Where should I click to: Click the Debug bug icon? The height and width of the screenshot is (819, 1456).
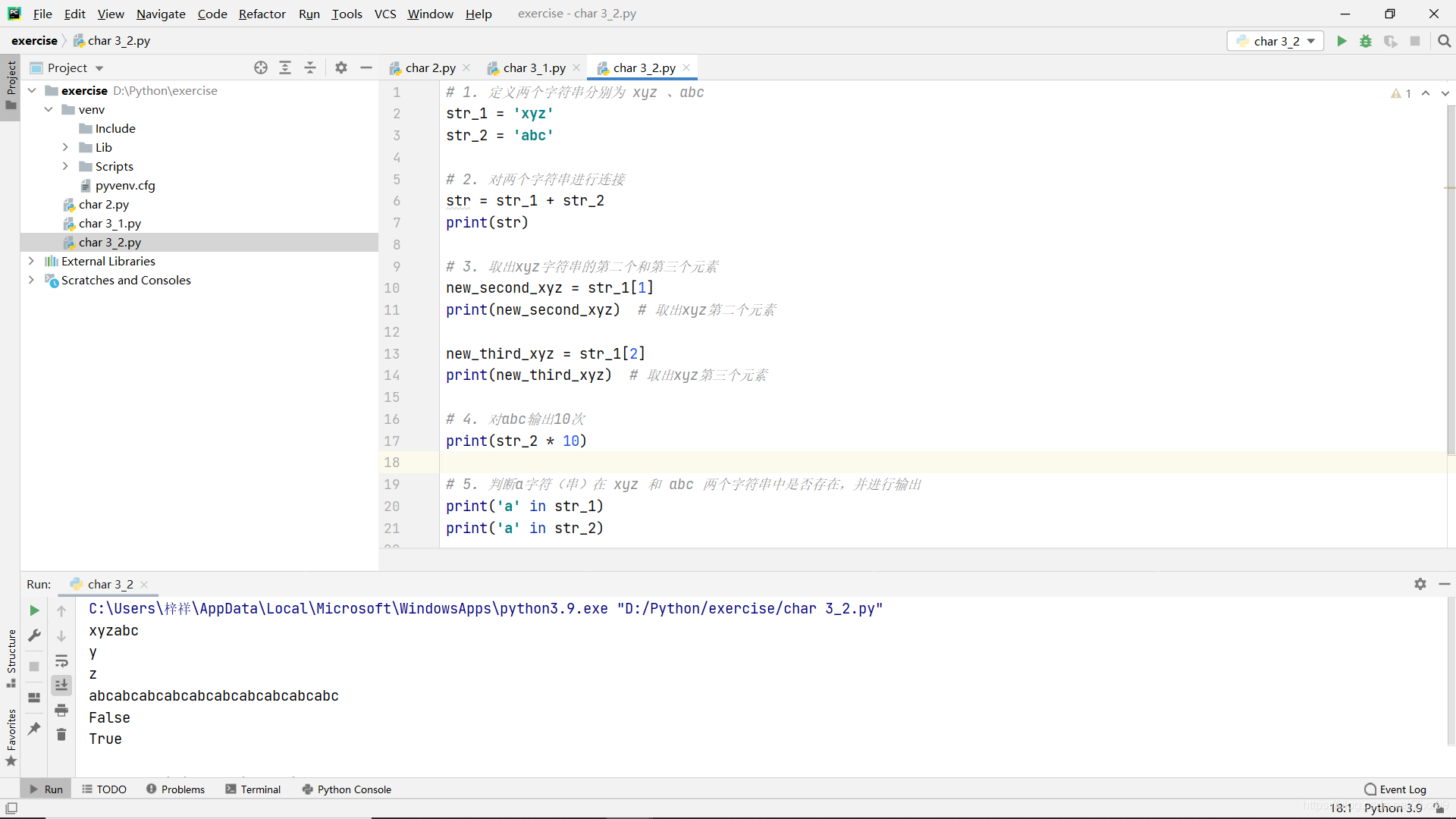point(1366,41)
